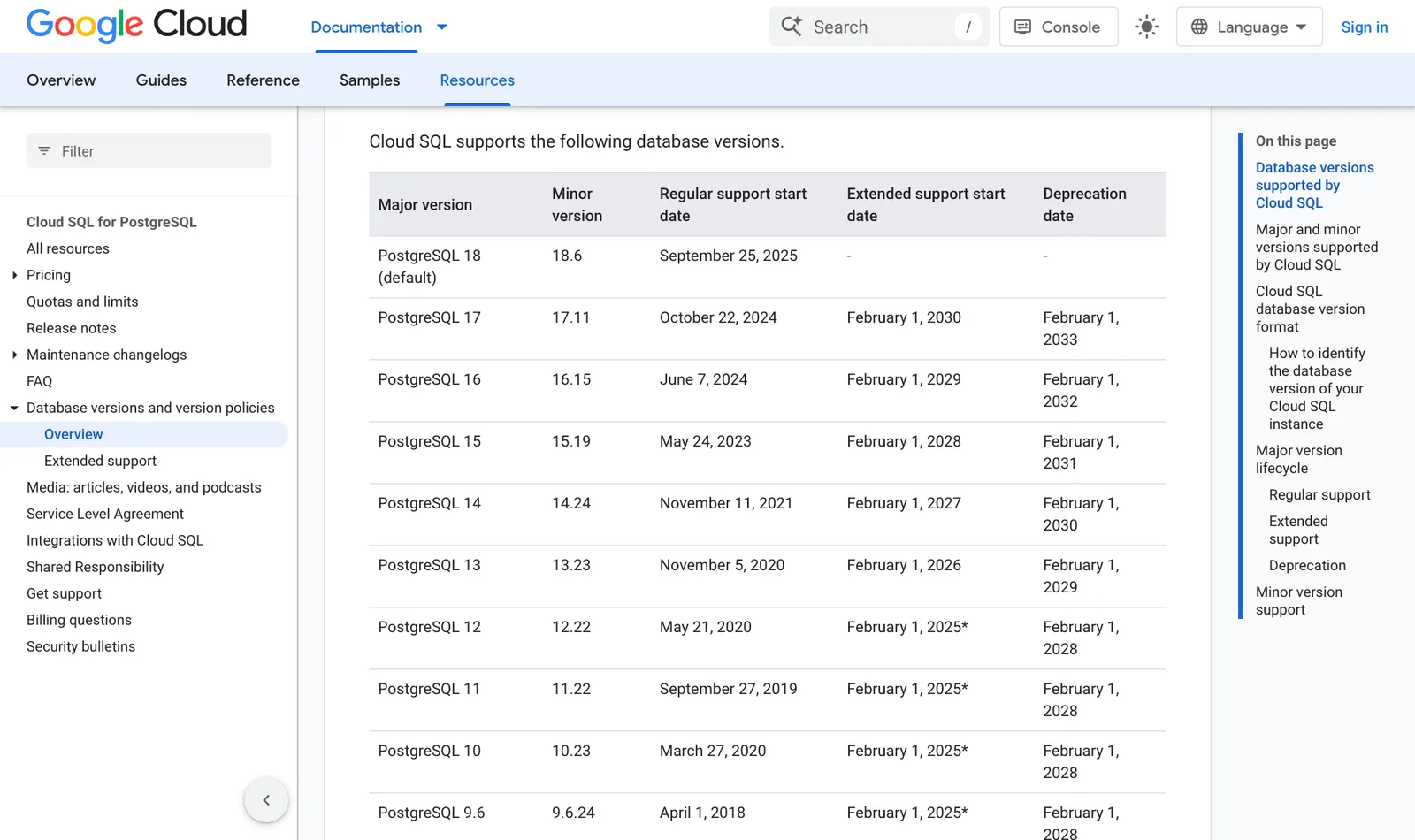Screen dimensions: 1415x840
Task: Select the Resources tab
Action: [477, 80]
